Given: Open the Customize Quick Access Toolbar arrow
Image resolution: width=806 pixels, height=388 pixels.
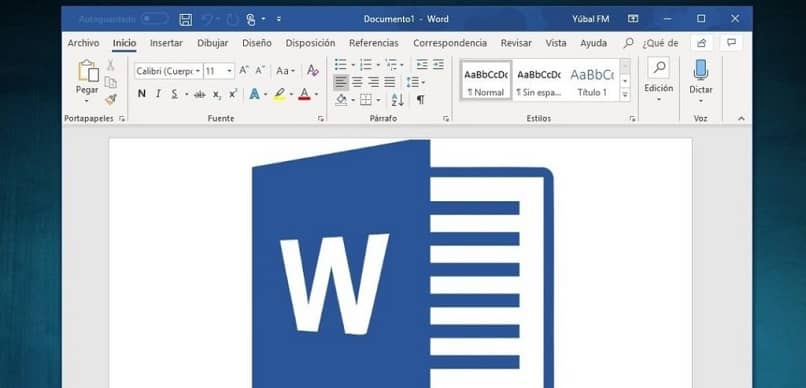Looking at the screenshot, I should 279,20.
